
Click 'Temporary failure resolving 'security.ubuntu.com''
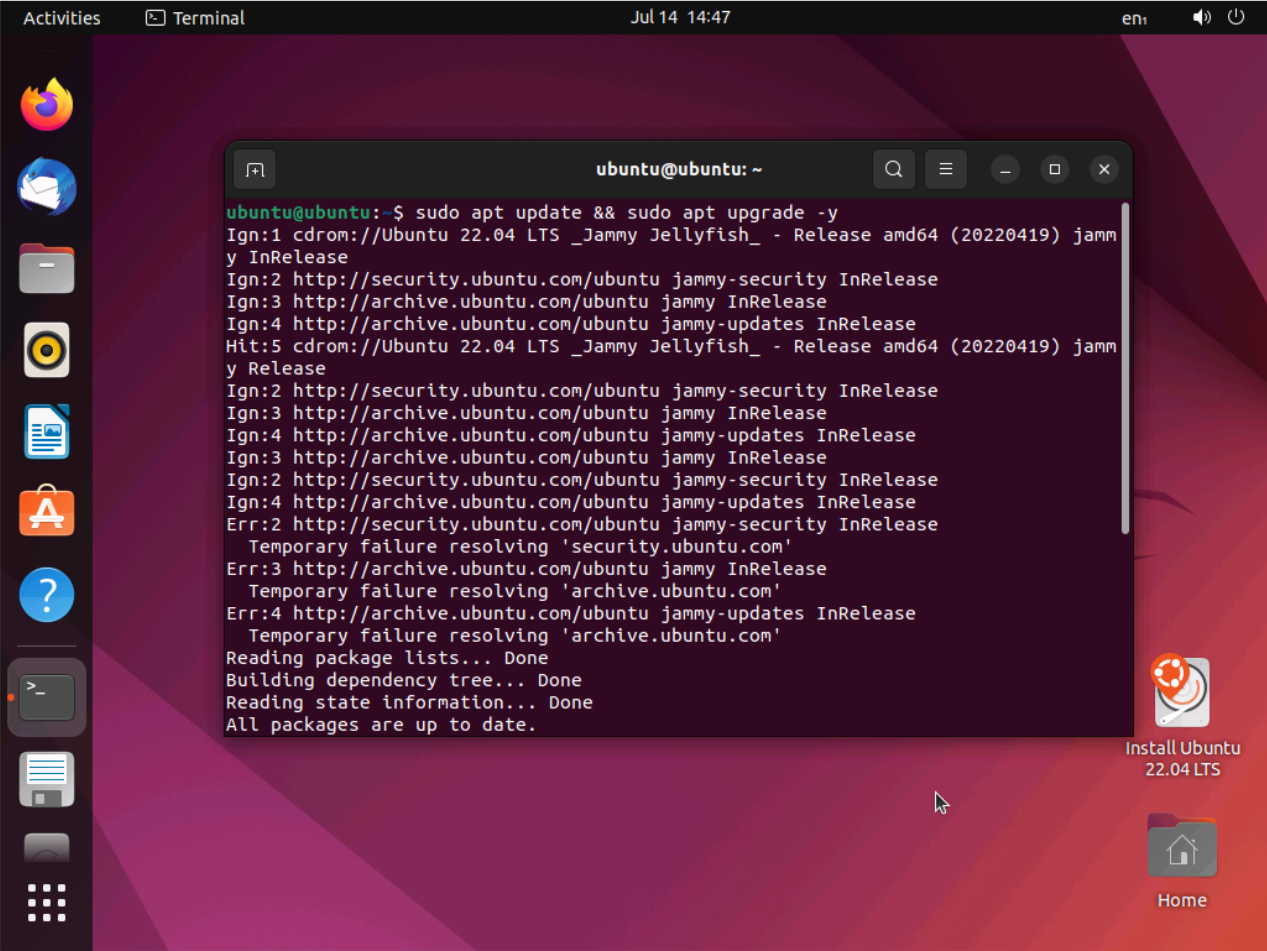[520, 547]
